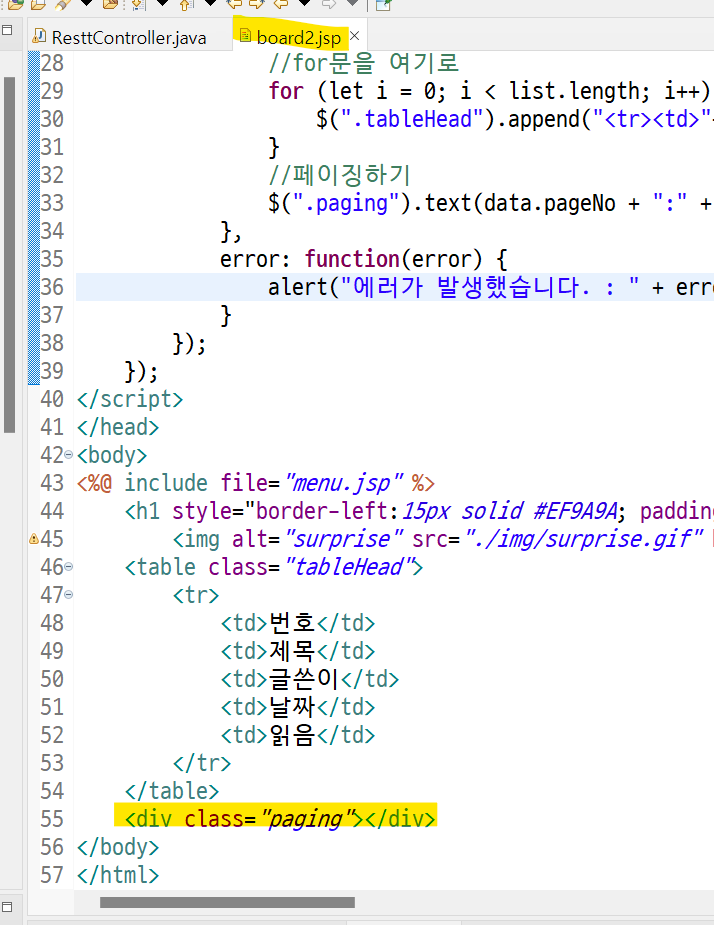Click the closing </table> tag

coord(172,791)
